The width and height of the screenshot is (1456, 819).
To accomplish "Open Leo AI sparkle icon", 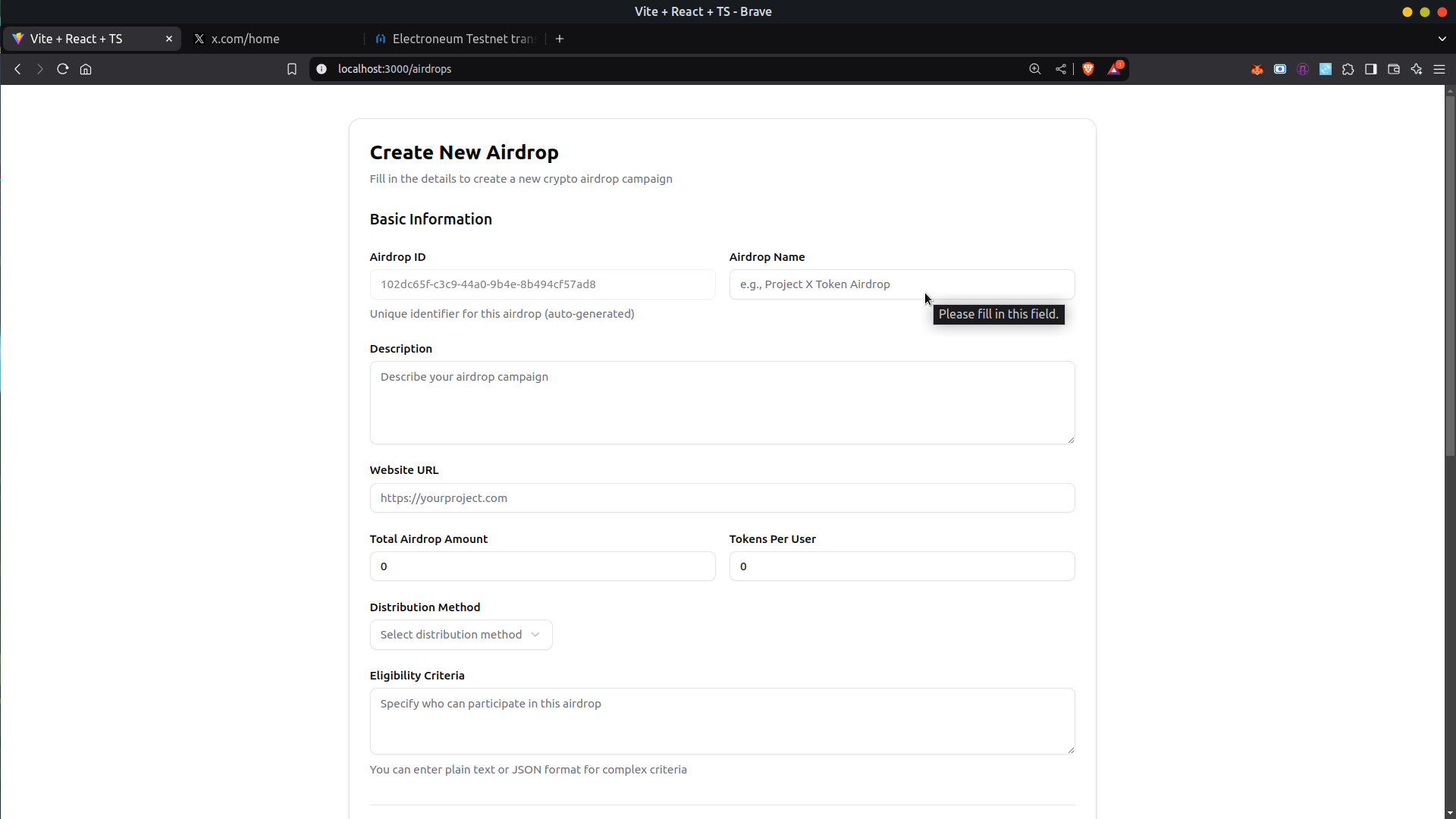I will [x=1417, y=69].
